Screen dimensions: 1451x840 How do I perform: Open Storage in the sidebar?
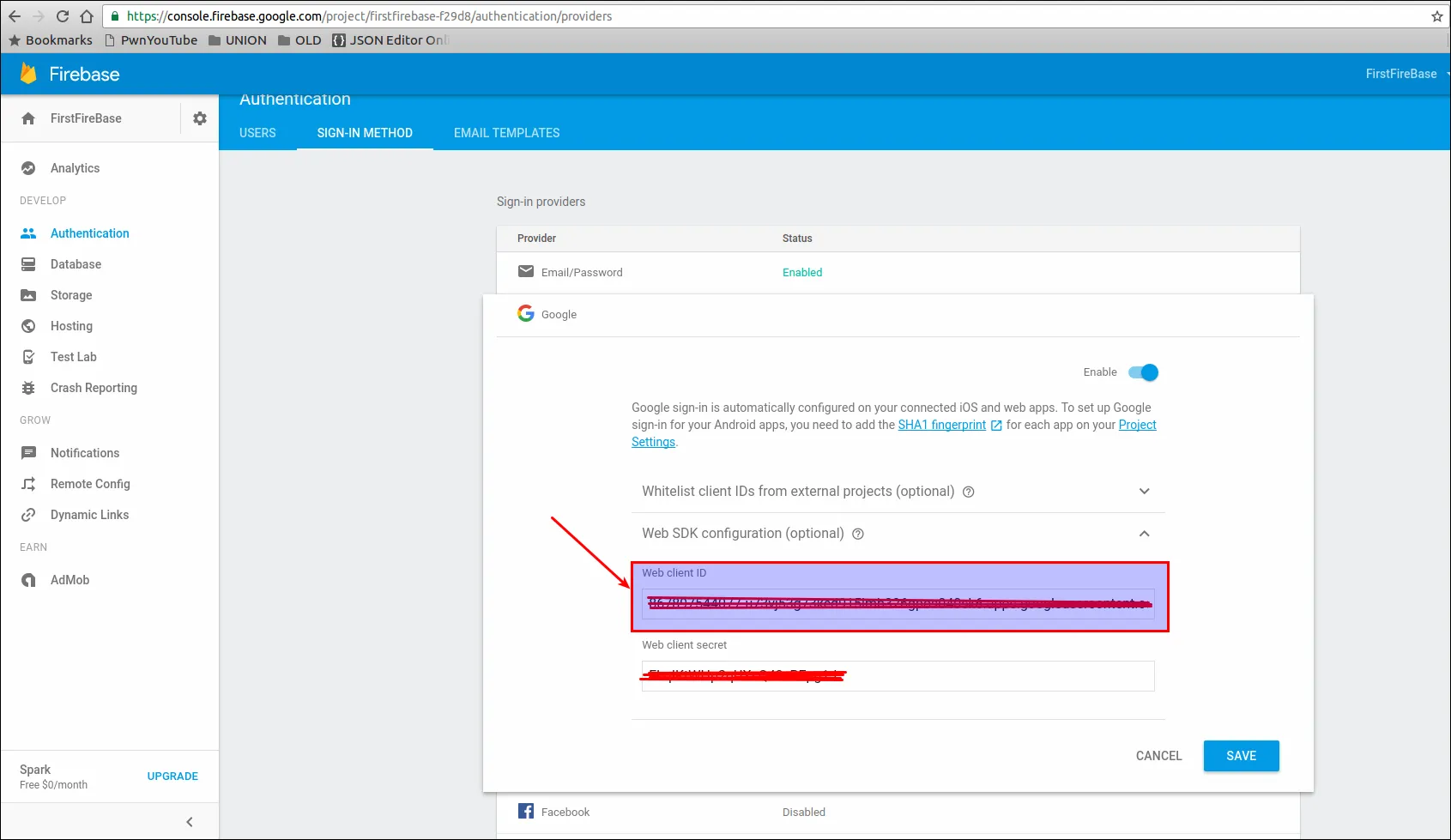pos(71,295)
